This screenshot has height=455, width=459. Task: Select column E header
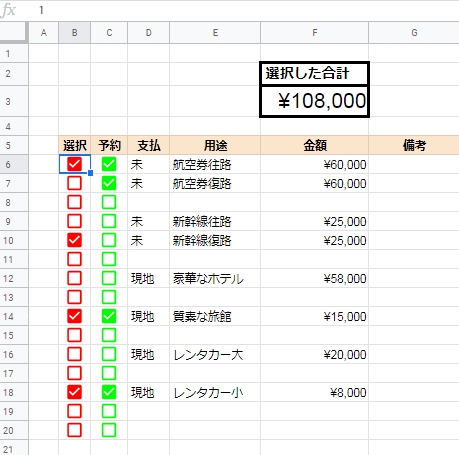(x=215, y=33)
